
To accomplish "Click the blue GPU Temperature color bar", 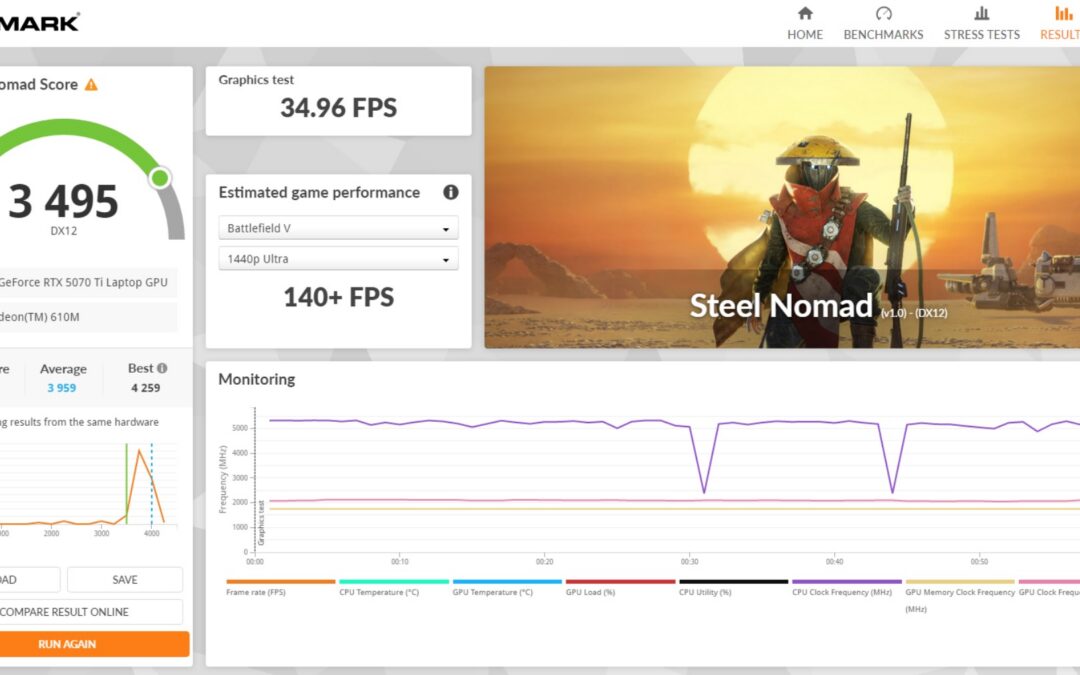I will tap(506, 581).
